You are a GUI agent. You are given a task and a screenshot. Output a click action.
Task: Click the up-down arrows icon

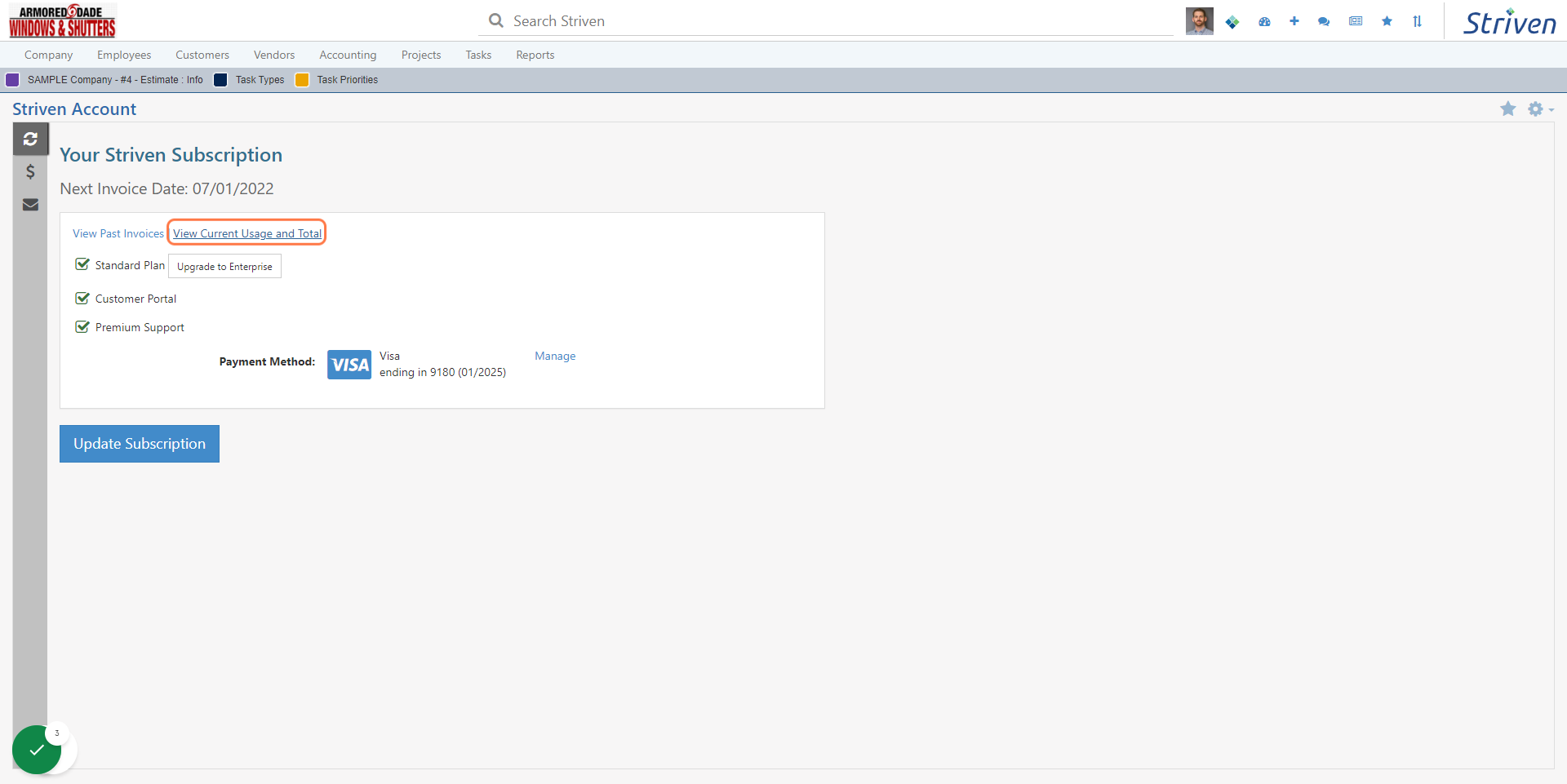(x=1418, y=22)
